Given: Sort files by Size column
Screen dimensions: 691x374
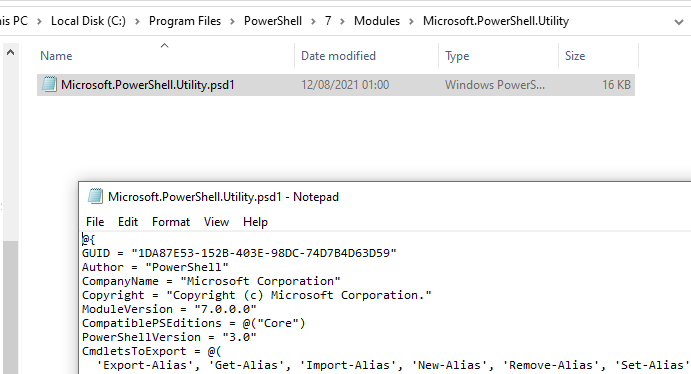Looking at the screenshot, I should [575, 56].
